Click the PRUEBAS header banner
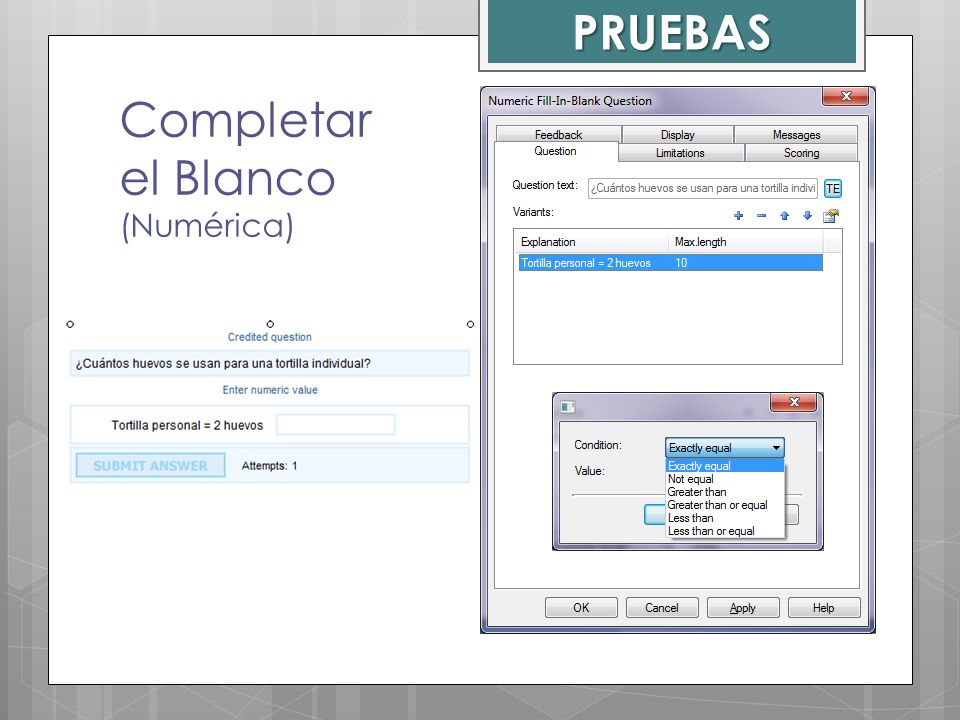 pos(672,32)
